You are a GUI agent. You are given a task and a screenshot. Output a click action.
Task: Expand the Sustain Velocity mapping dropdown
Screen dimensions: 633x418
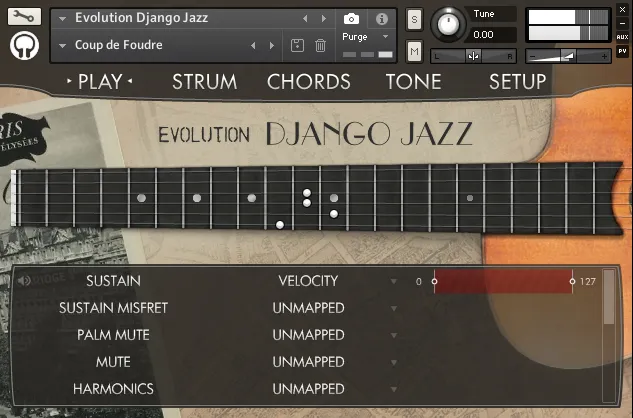tap(394, 281)
